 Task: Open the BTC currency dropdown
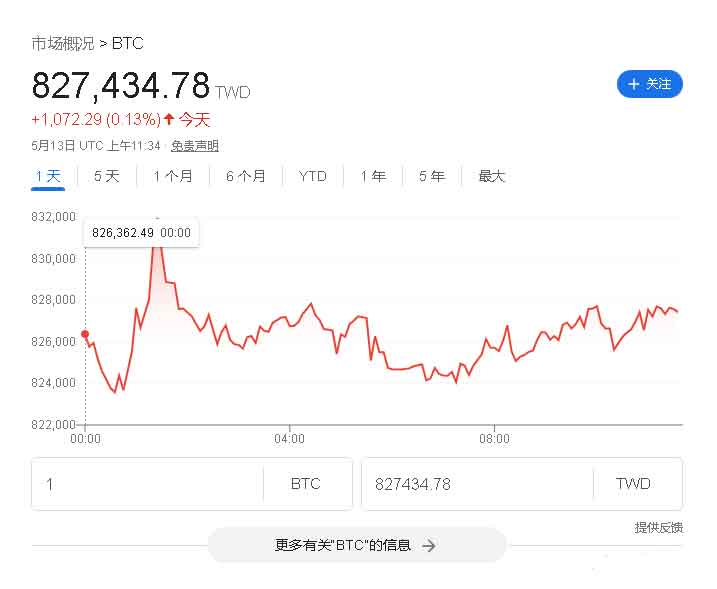(306, 484)
